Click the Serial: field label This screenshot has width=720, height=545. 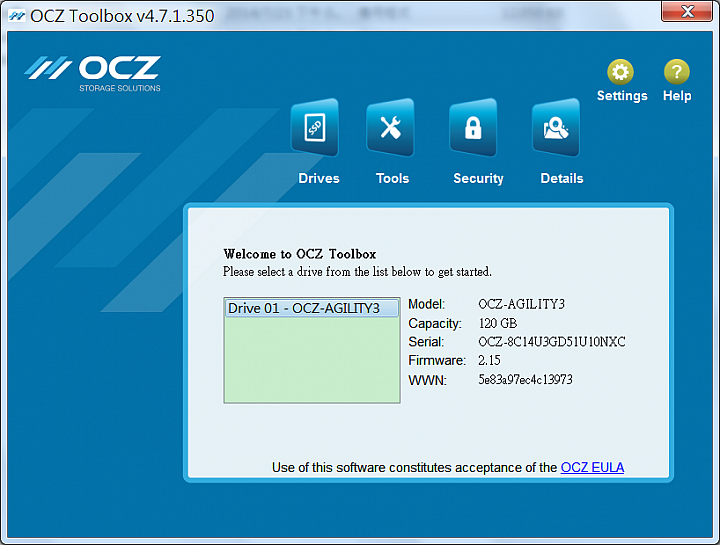click(426, 342)
